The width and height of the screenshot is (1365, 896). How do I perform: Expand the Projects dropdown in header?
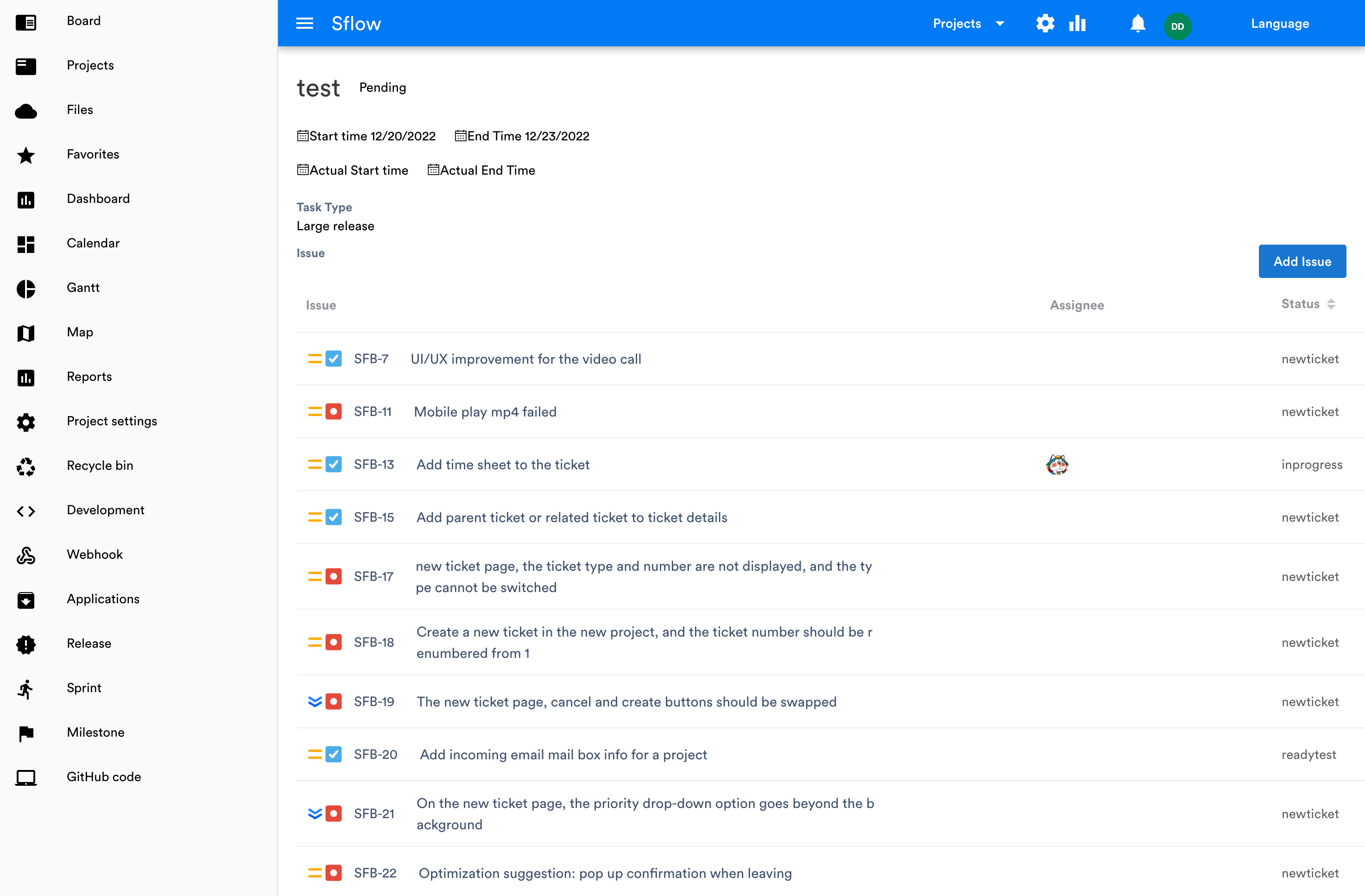coord(968,24)
